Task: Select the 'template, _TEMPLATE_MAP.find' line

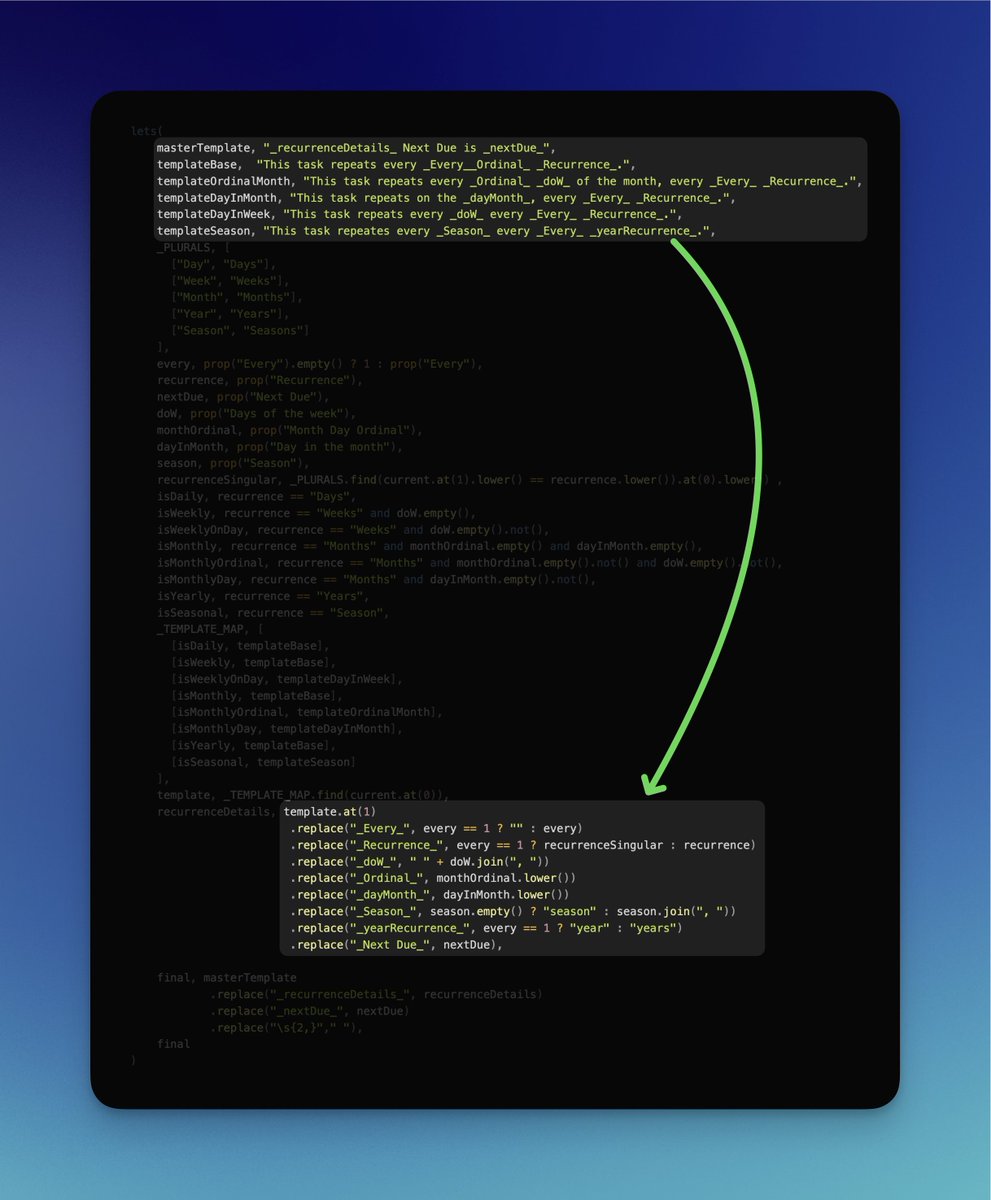Action: tap(303, 795)
